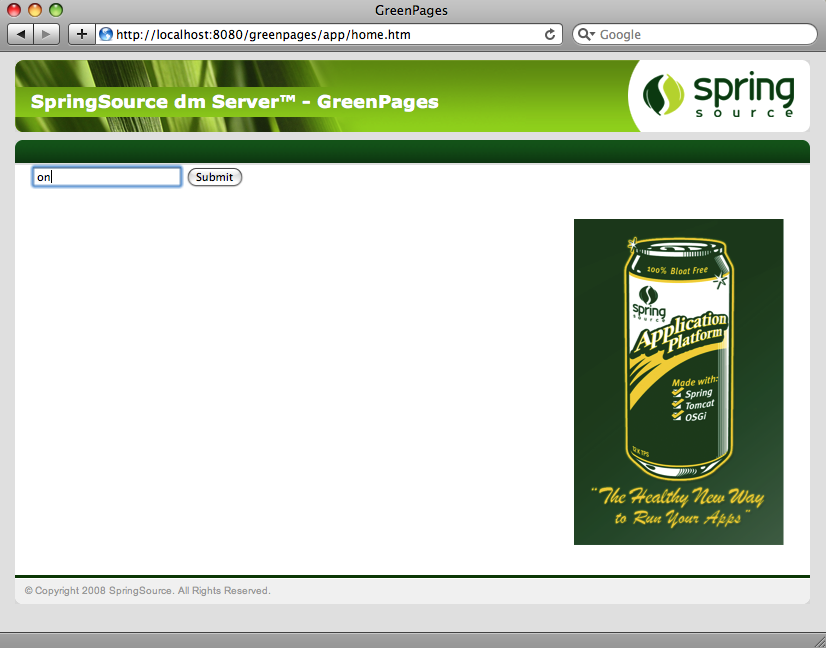Zoom the window with the green button
826x648 pixels.
click(56, 10)
